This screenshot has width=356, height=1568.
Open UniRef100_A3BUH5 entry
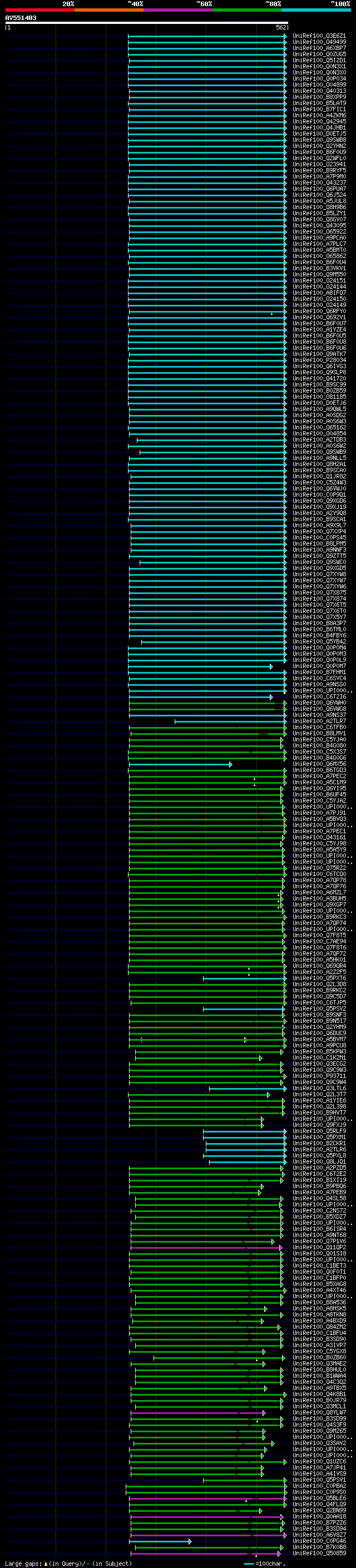click(x=319, y=898)
